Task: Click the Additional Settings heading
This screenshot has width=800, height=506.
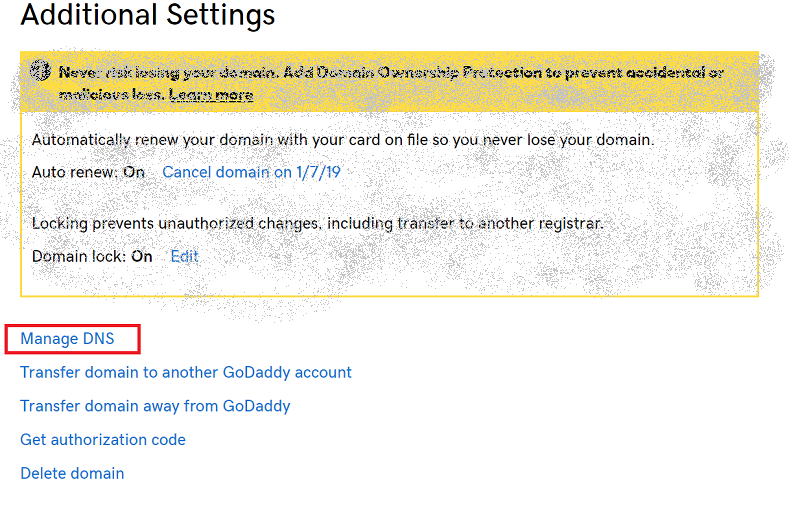Action: pos(148,14)
